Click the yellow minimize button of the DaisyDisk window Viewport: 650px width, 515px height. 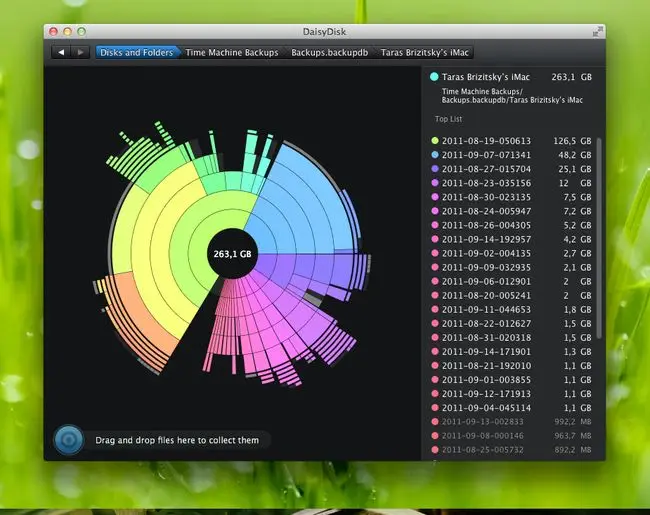click(68, 32)
